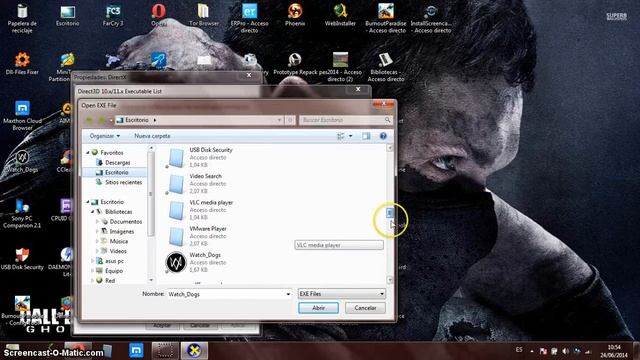
Task: Open the Tor Browser desktop folder
Action: coord(204,16)
